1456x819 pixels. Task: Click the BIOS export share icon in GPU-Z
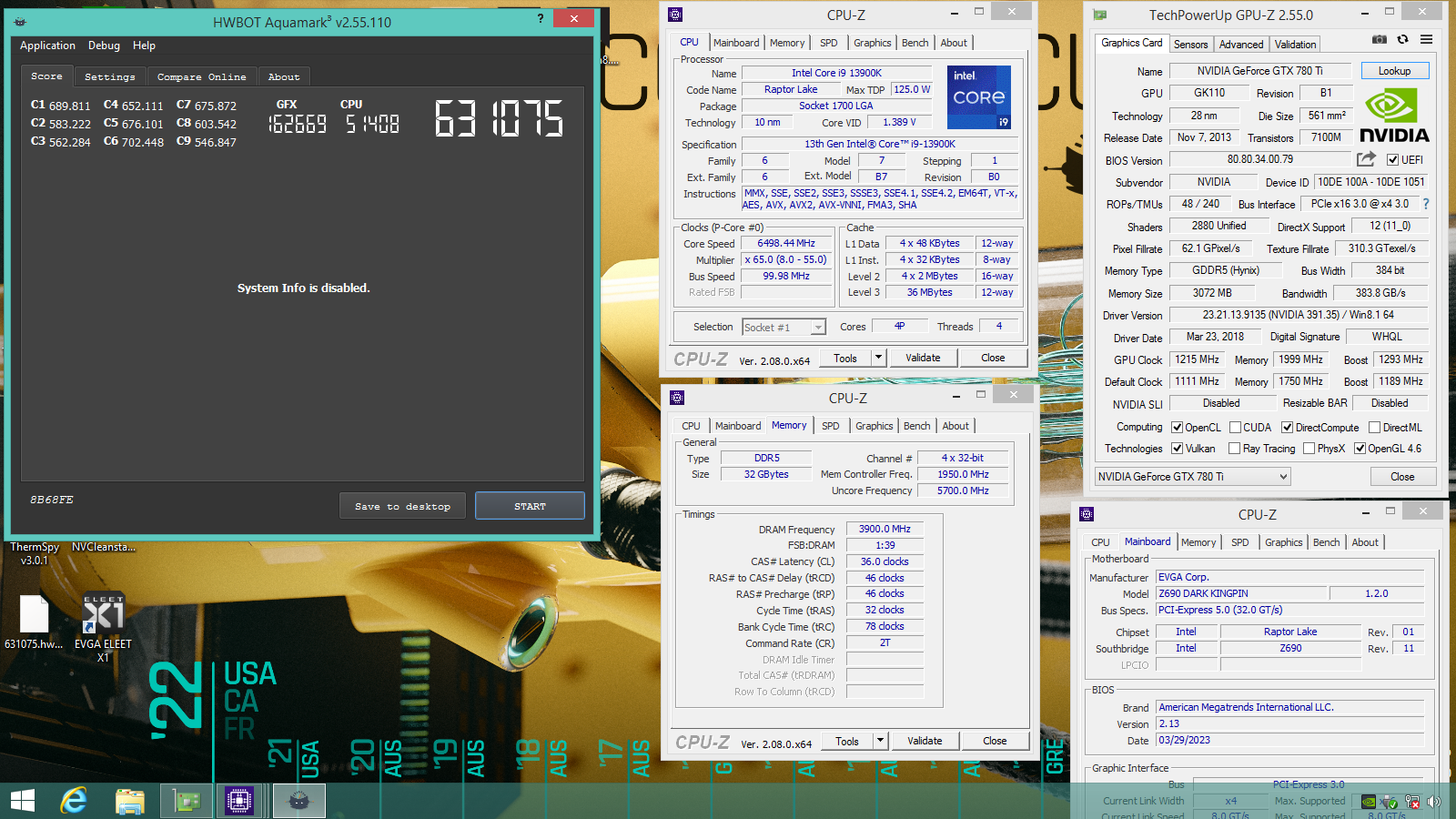1366,159
